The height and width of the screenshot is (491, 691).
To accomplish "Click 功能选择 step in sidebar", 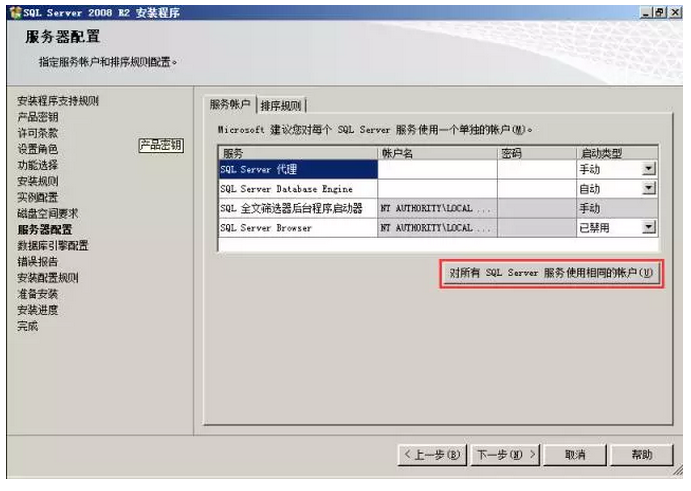I will click(37, 165).
